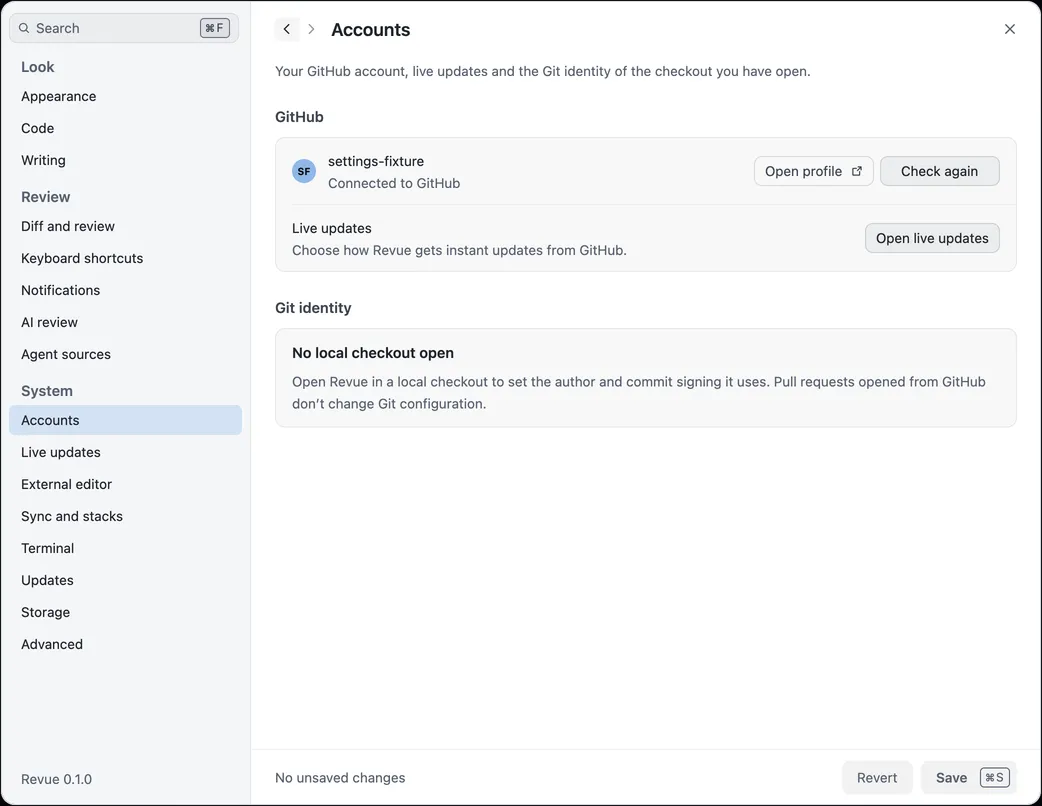Image resolution: width=1042 pixels, height=806 pixels.
Task: Click the Git identity section heading
Action: pos(313,308)
